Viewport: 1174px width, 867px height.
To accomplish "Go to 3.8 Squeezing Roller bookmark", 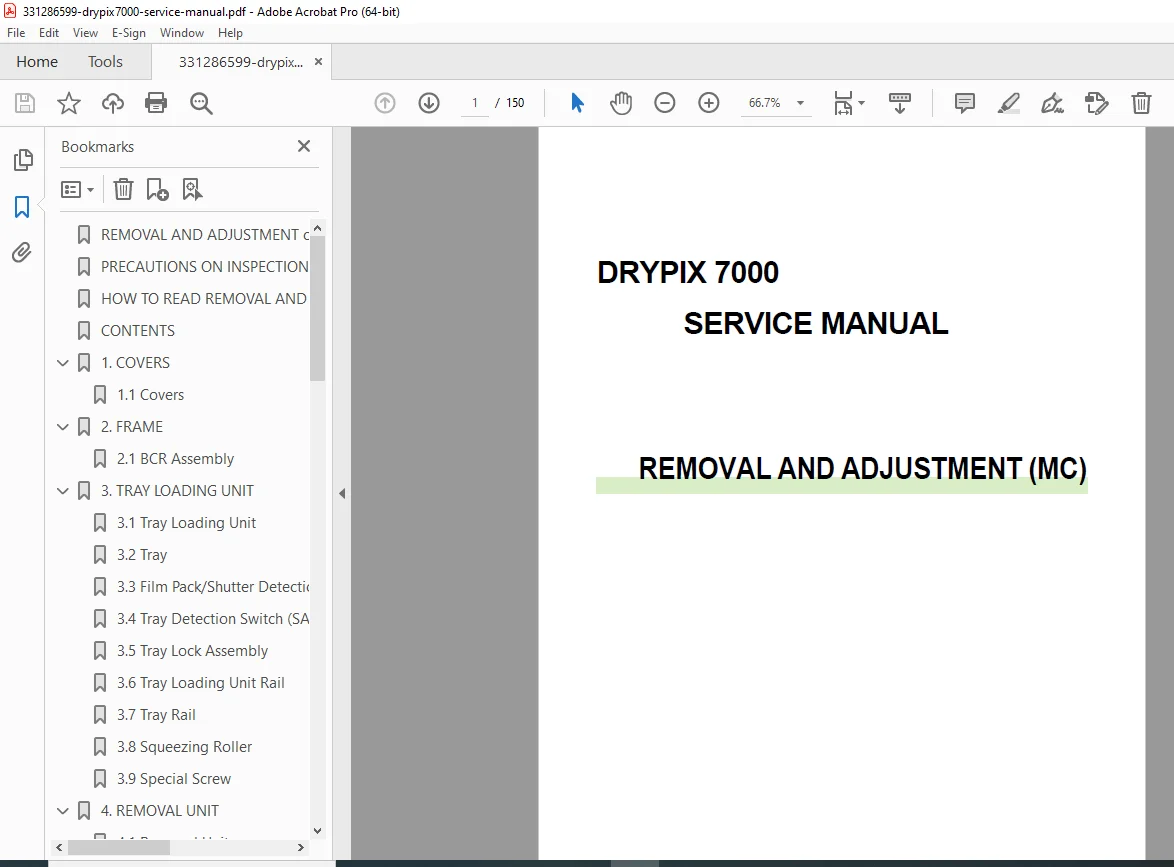I will pos(184,747).
